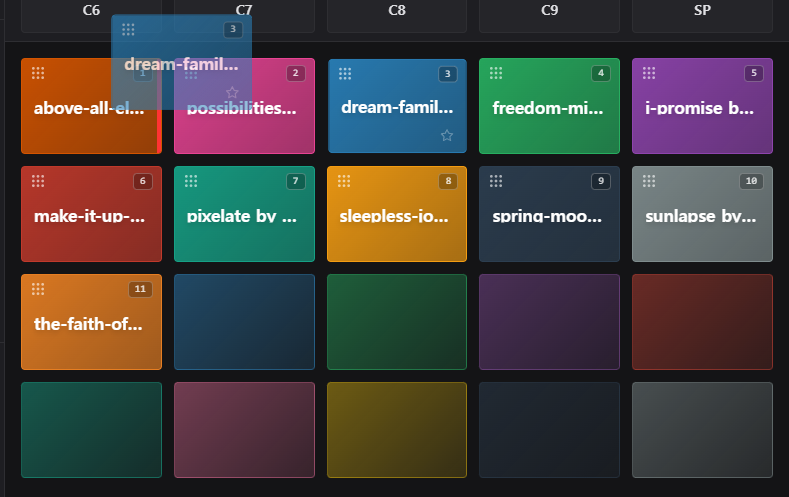Screen dimensions: 789x497
Task: Click the grip handle on the sunlapse pad
Action: [x=649, y=181]
